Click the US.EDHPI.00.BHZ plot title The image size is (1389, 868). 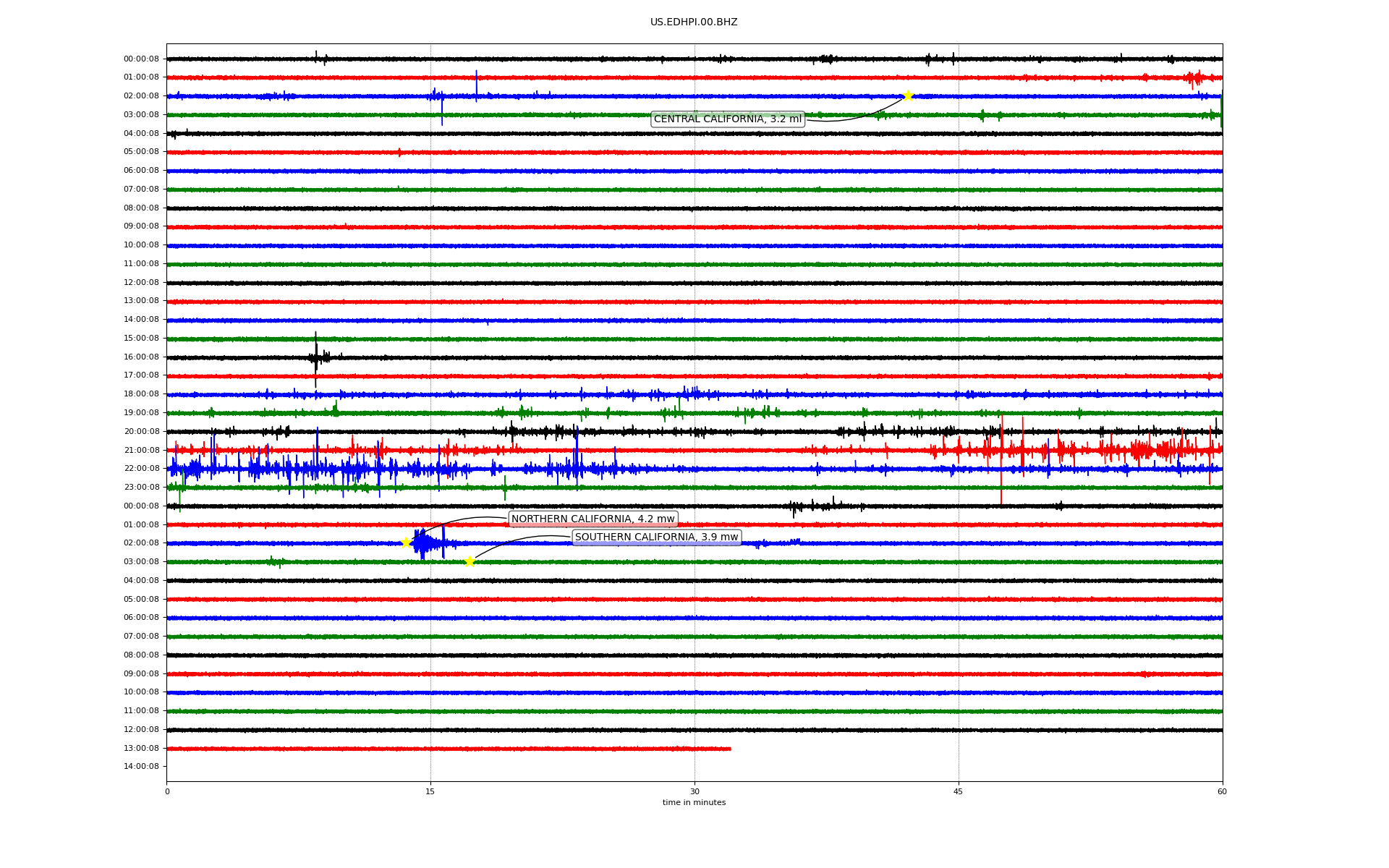pos(693,22)
